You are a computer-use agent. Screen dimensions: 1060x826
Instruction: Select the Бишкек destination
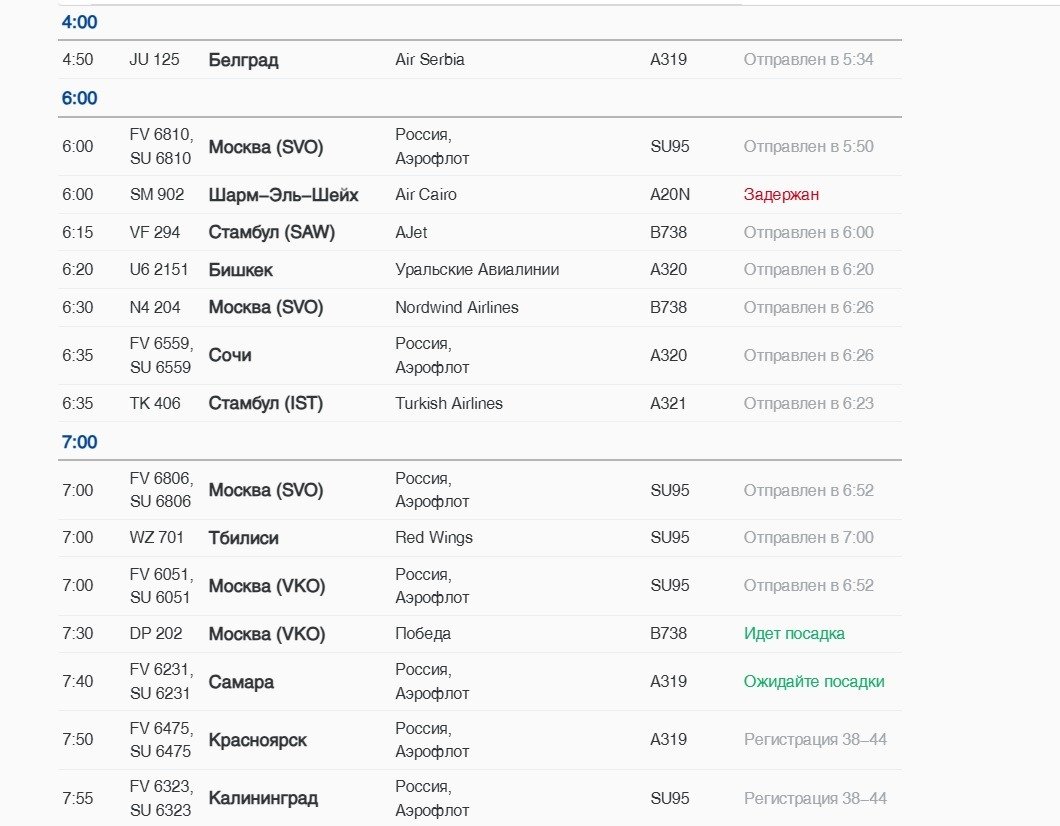[240, 270]
